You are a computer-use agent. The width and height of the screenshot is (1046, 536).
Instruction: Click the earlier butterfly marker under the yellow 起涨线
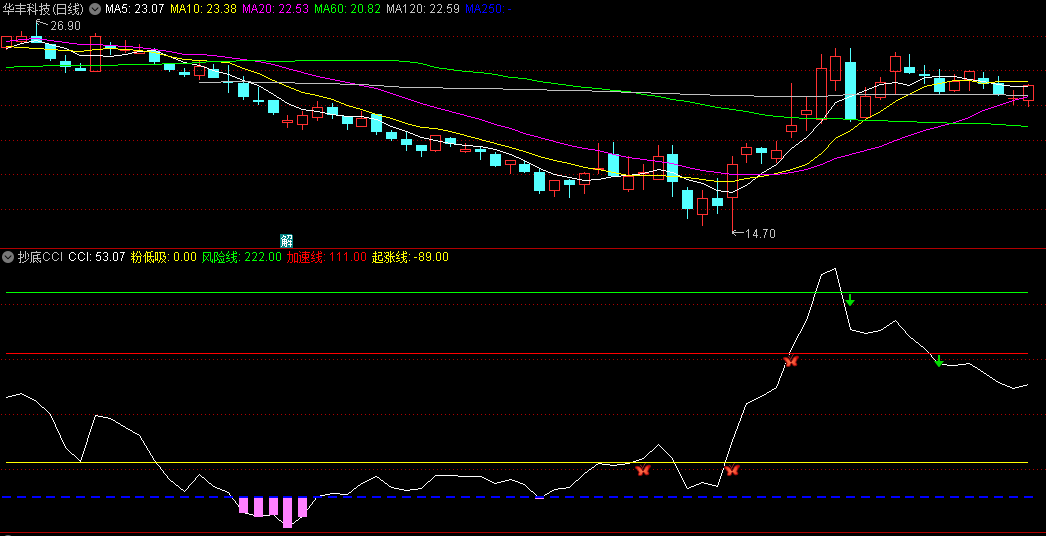point(643,471)
